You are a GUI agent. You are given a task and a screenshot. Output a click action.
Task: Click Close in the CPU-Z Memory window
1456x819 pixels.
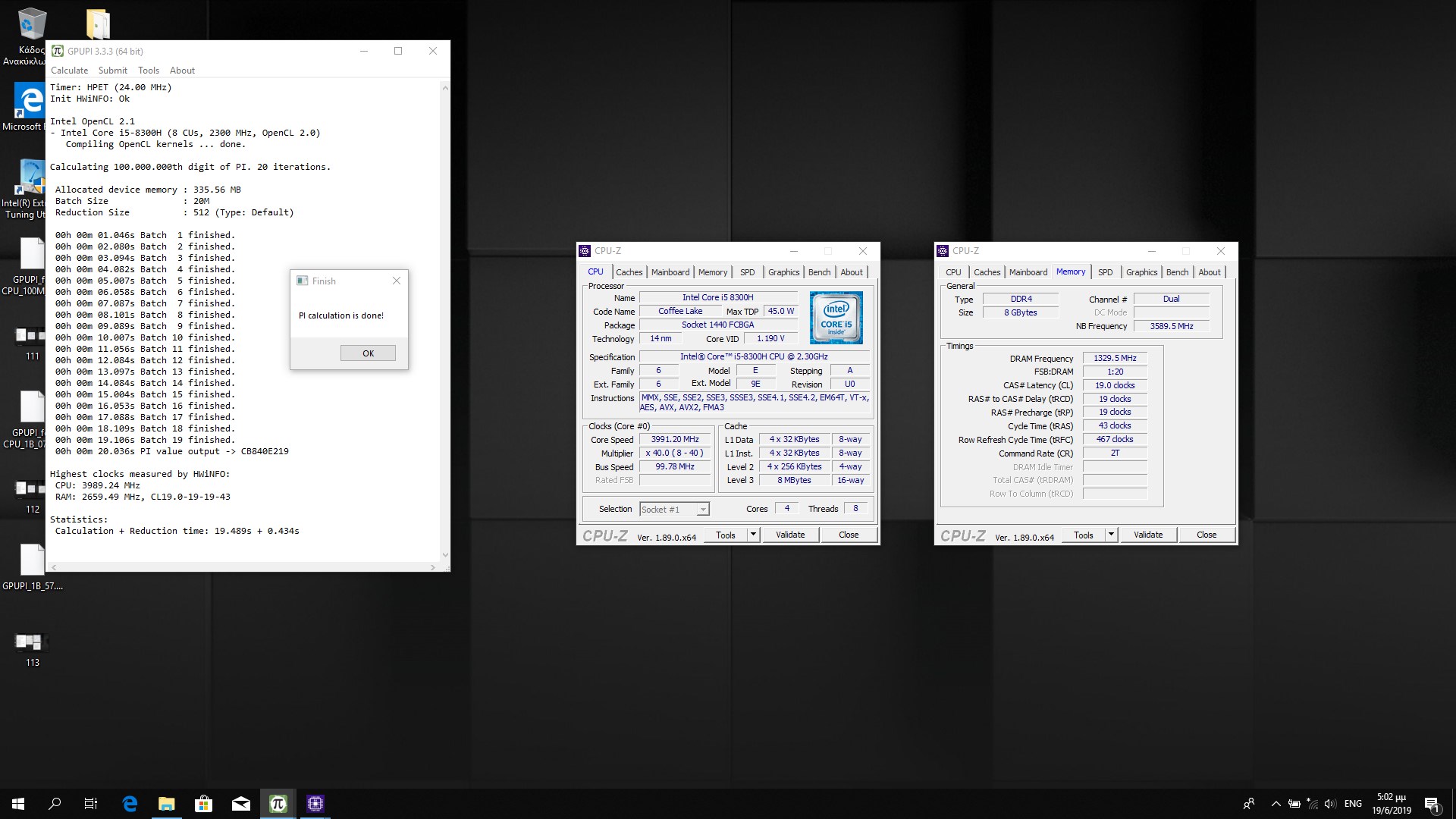point(1207,535)
